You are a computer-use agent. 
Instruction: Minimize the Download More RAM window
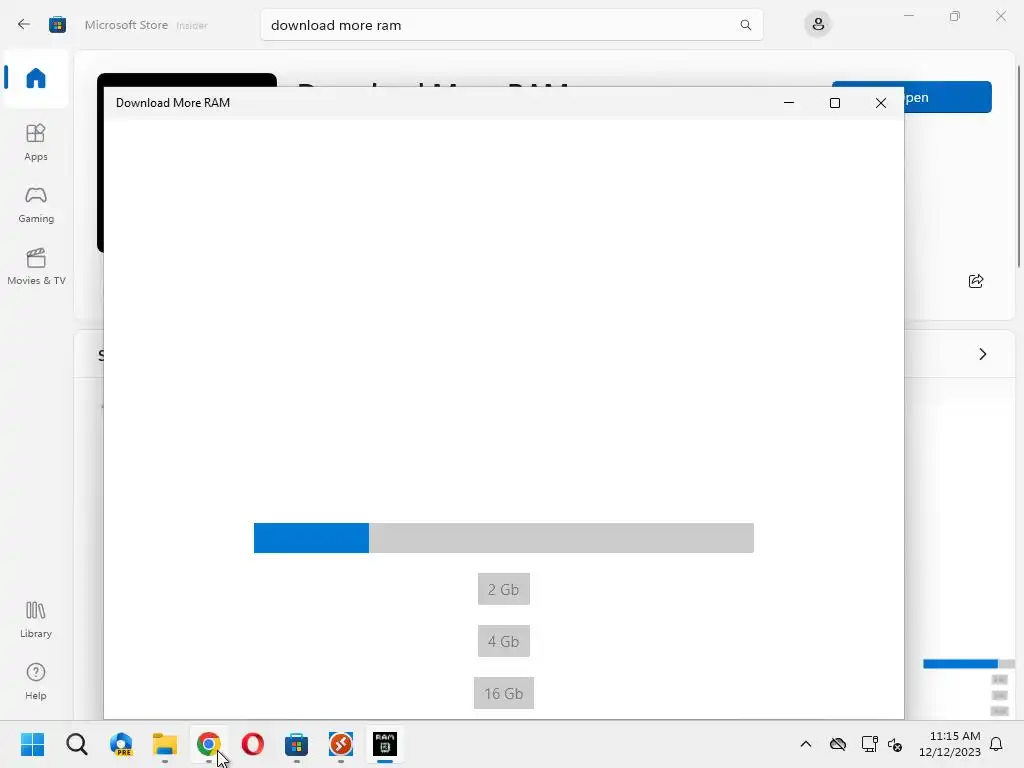(789, 103)
